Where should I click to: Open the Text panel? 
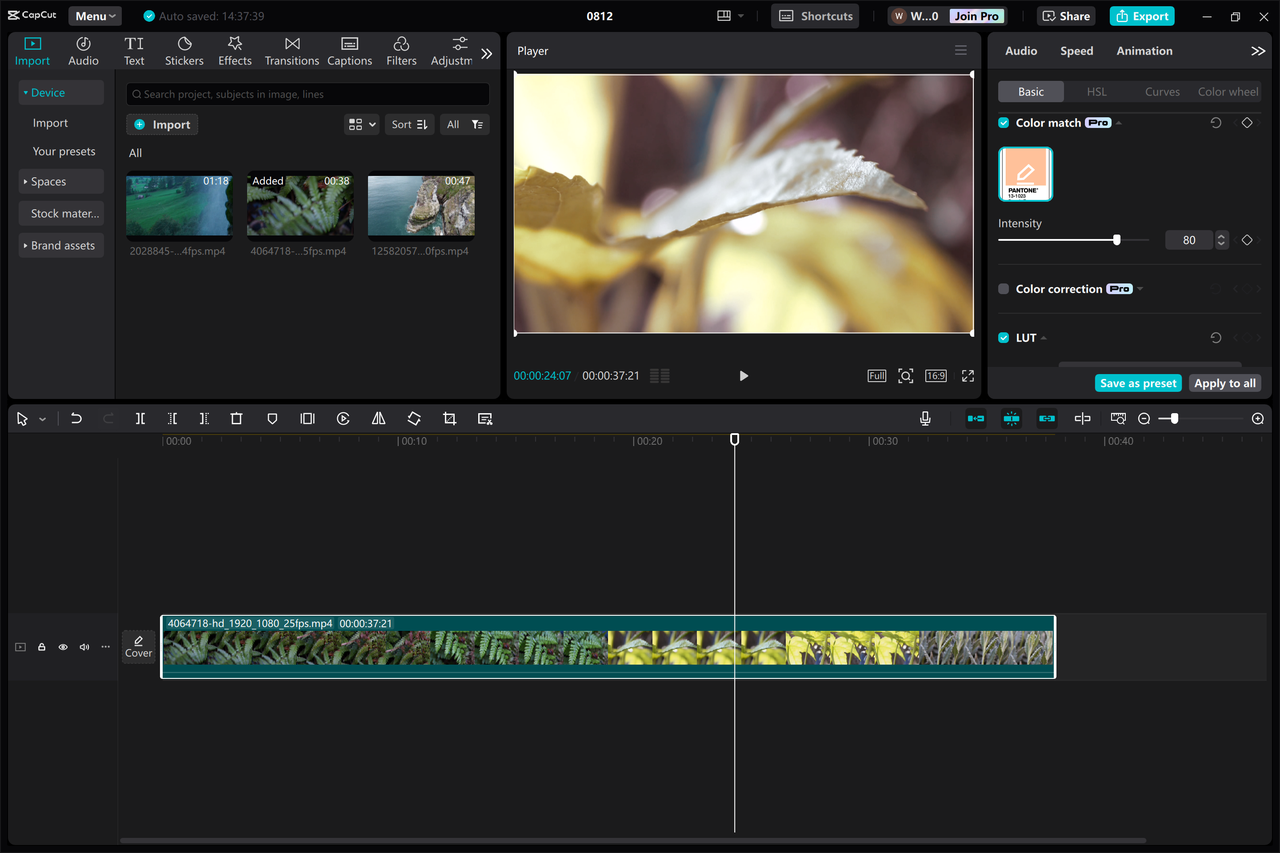click(x=134, y=50)
